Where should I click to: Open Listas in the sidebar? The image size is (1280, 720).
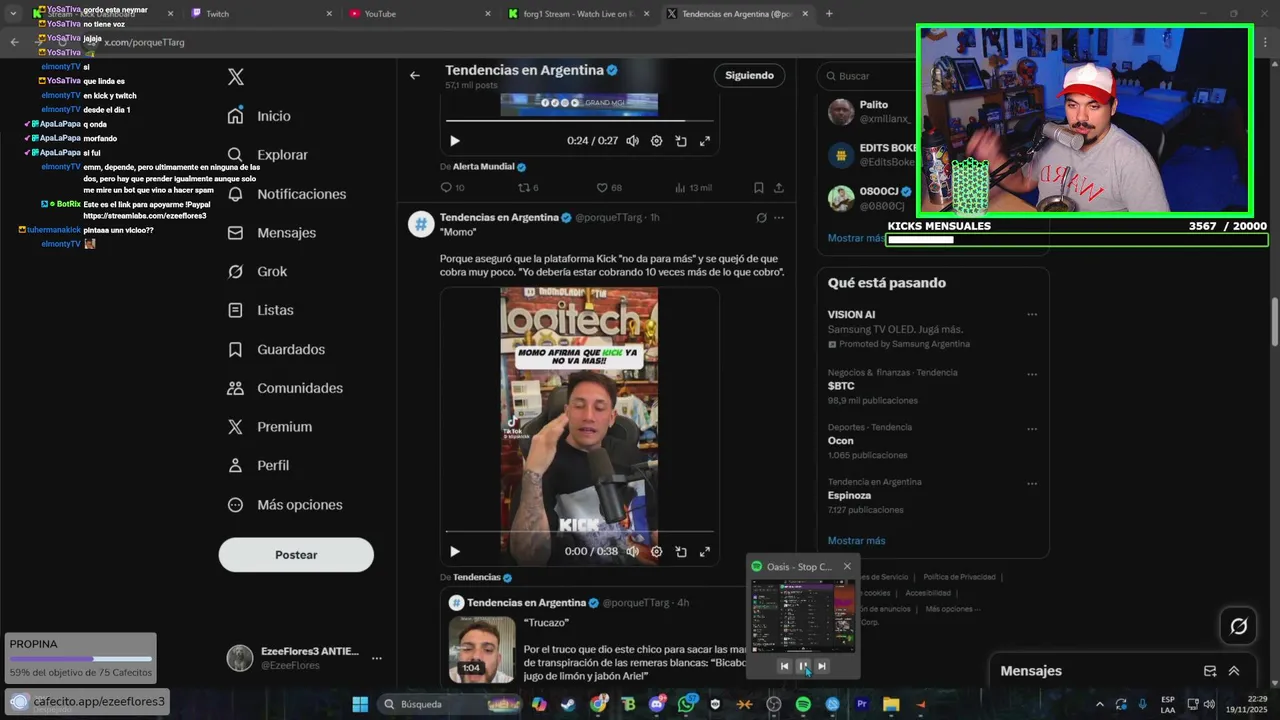tap(261, 310)
